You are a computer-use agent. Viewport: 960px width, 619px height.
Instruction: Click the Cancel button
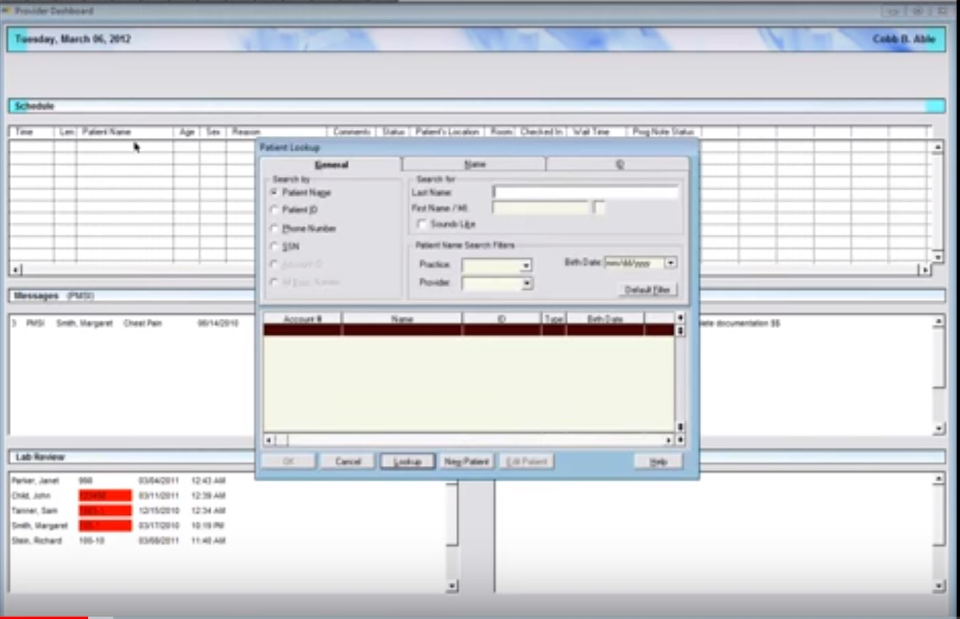click(x=348, y=462)
